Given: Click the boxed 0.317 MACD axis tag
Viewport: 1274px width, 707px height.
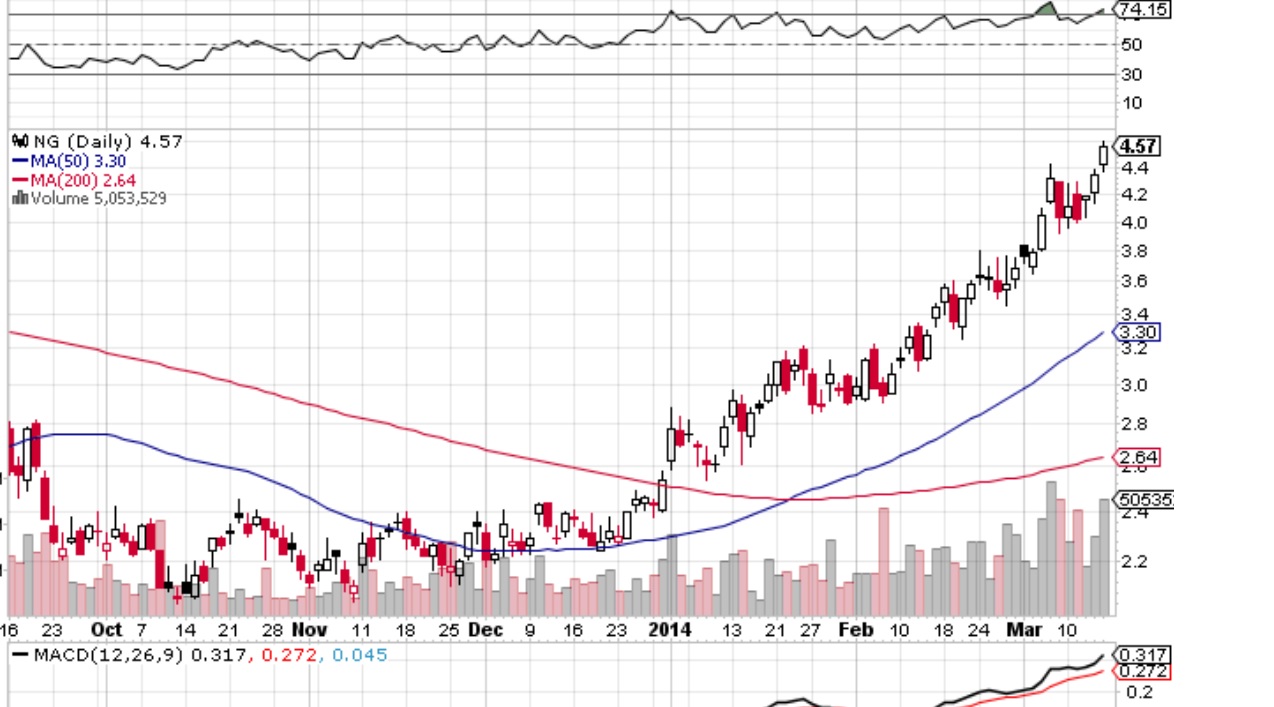Looking at the screenshot, I should (1143, 656).
